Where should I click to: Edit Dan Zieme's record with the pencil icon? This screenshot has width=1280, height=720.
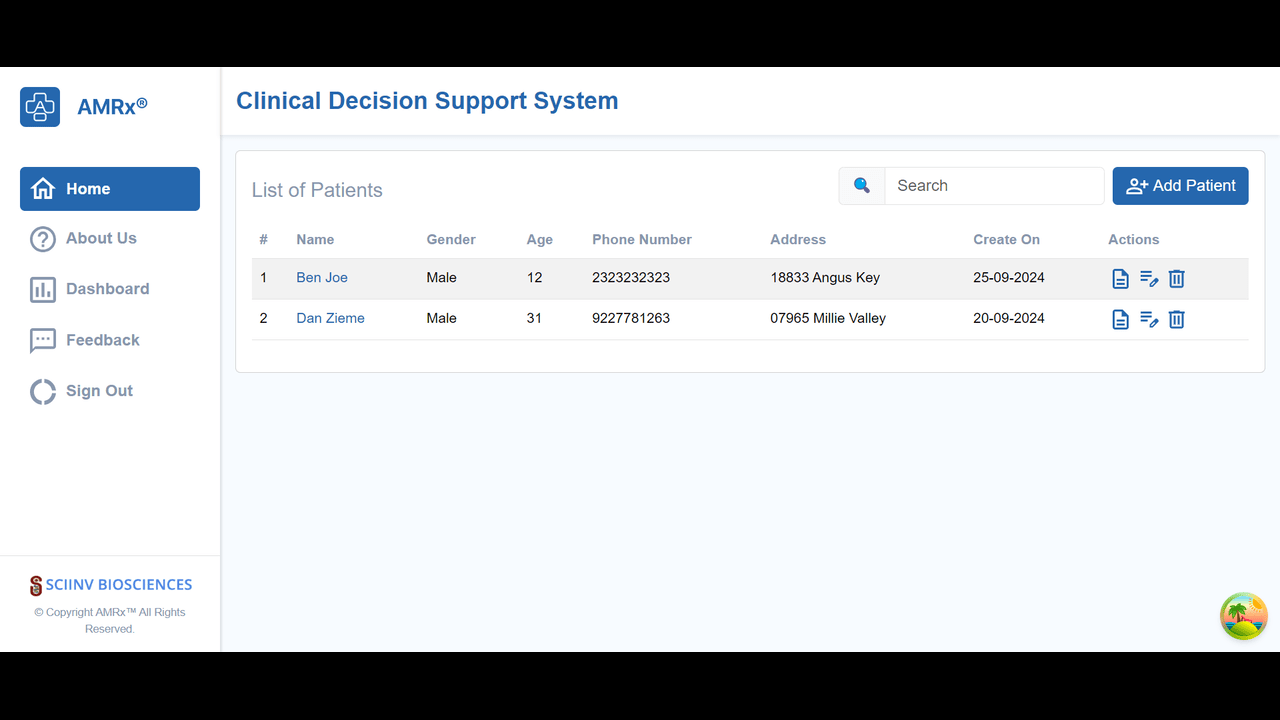coord(1149,319)
